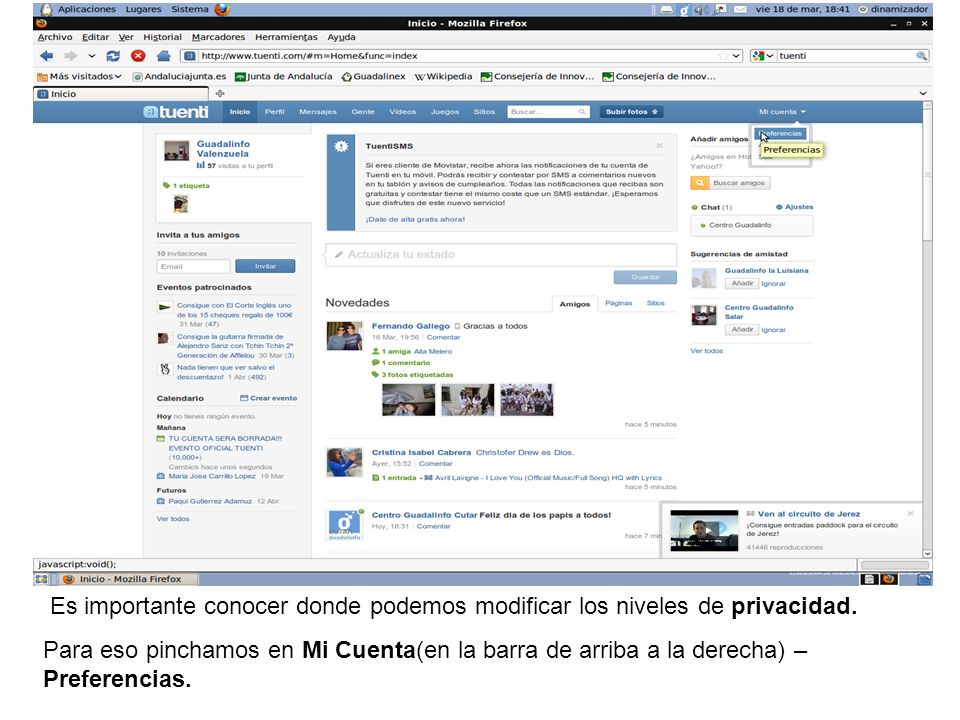Screen dimensions: 960x720
Task: Click Guardar to save the status
Action: (x=645, y=277)
